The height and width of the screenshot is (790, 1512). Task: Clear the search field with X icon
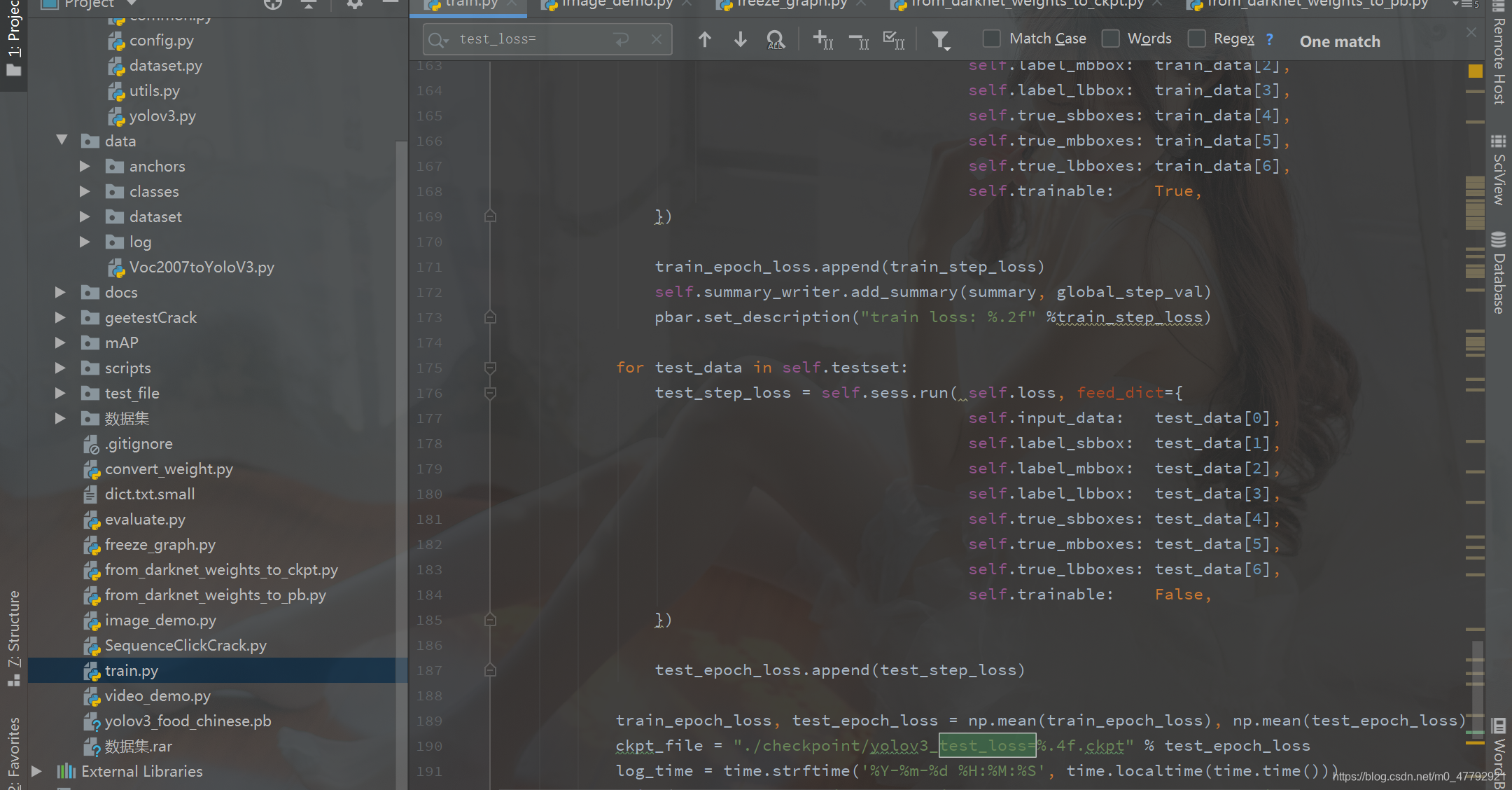click(x=656, y=40)
